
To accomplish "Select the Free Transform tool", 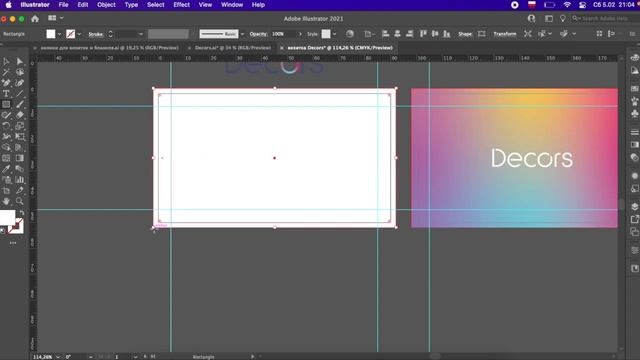I will tap(19, 137).
